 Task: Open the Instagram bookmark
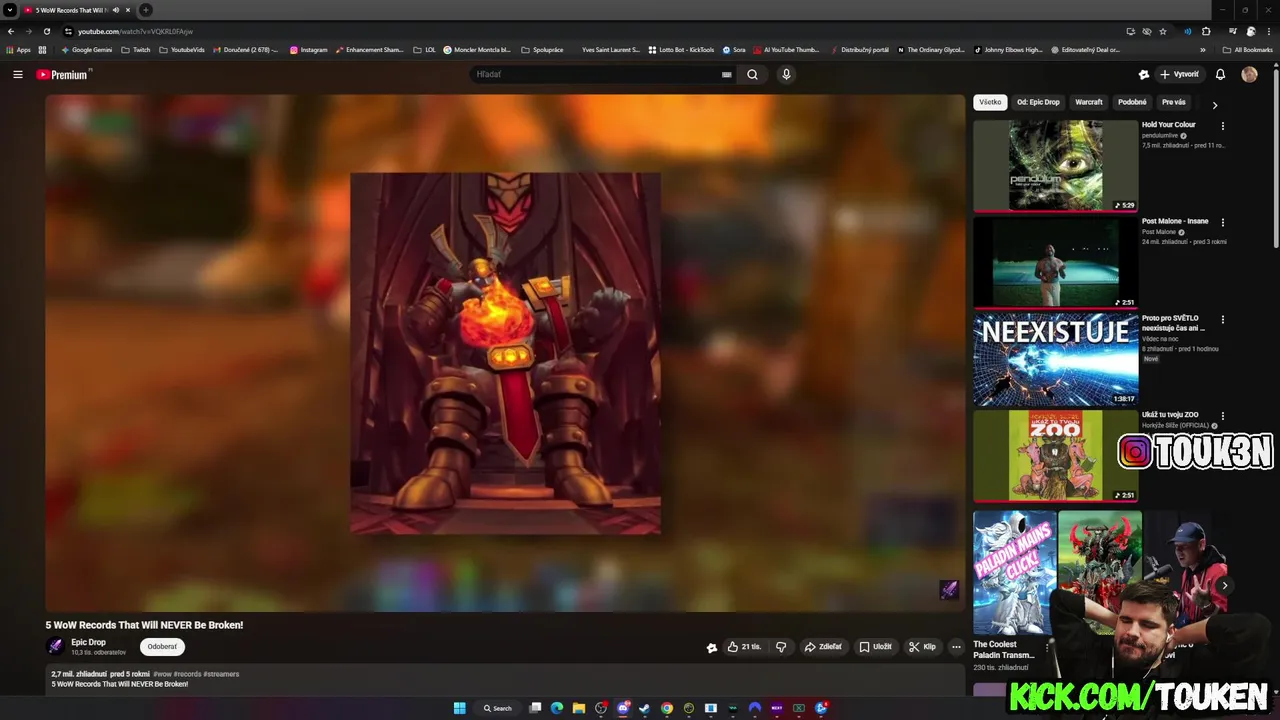[309, 49]
